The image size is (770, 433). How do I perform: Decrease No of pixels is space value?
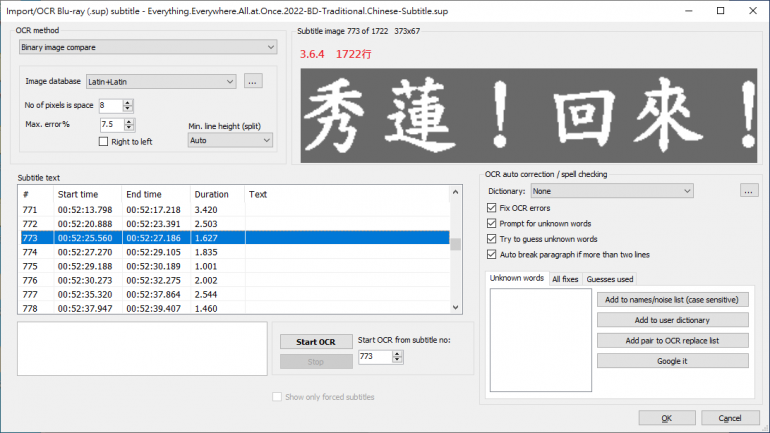pos(128,108)
